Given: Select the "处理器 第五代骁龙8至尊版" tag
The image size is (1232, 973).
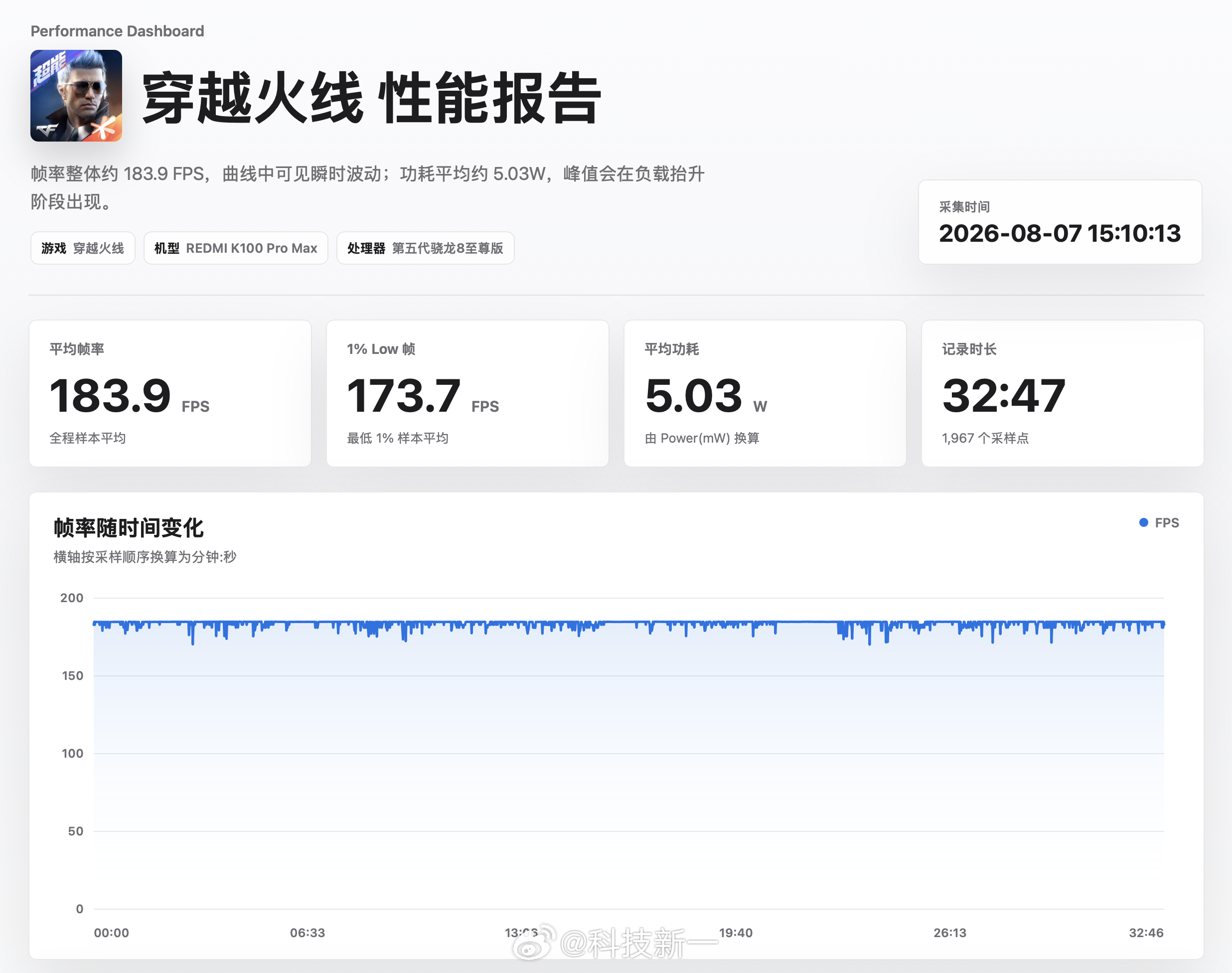Looking at the screenshot, I should (426, 248).
